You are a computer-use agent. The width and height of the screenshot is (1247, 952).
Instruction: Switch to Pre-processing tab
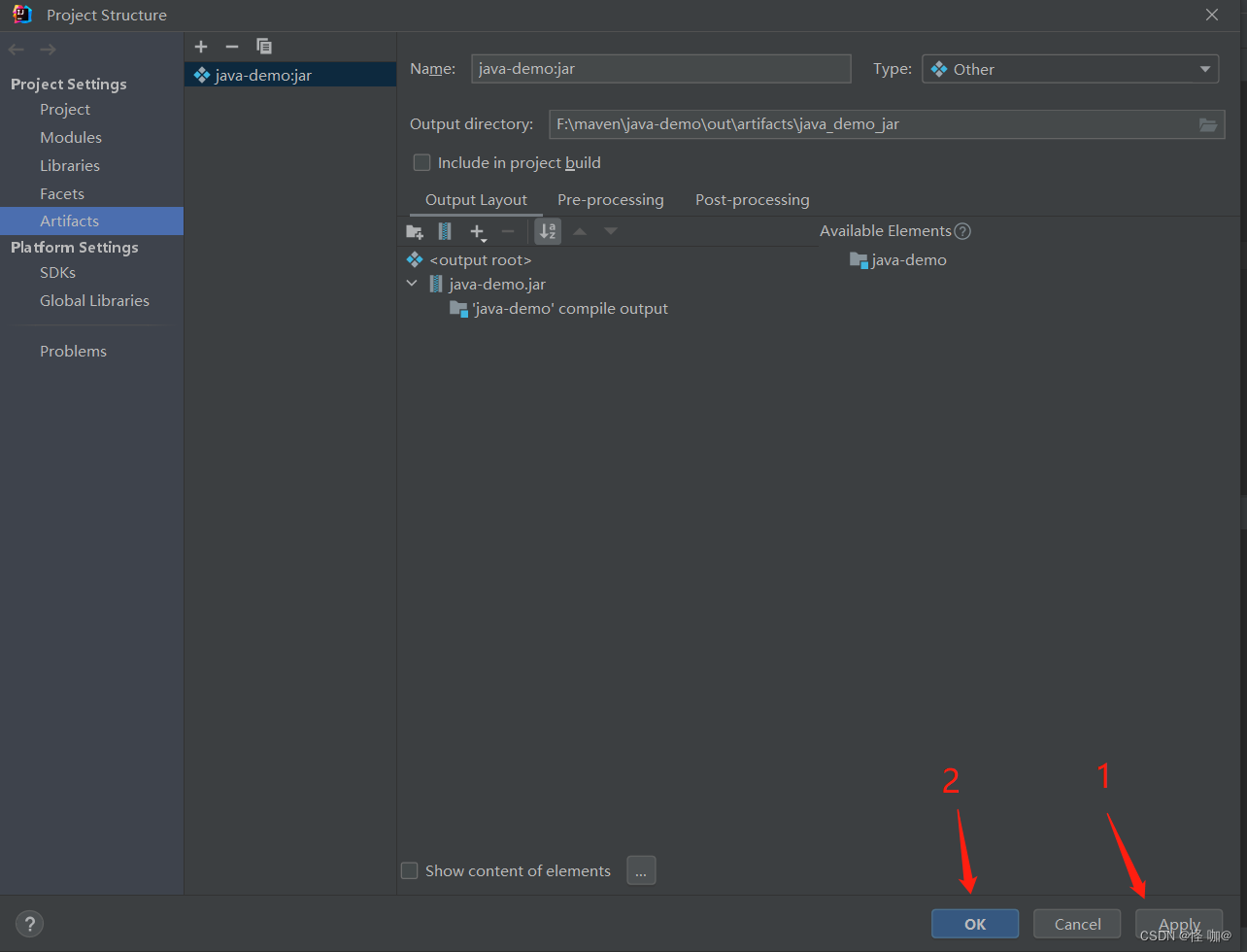[611, 200]
